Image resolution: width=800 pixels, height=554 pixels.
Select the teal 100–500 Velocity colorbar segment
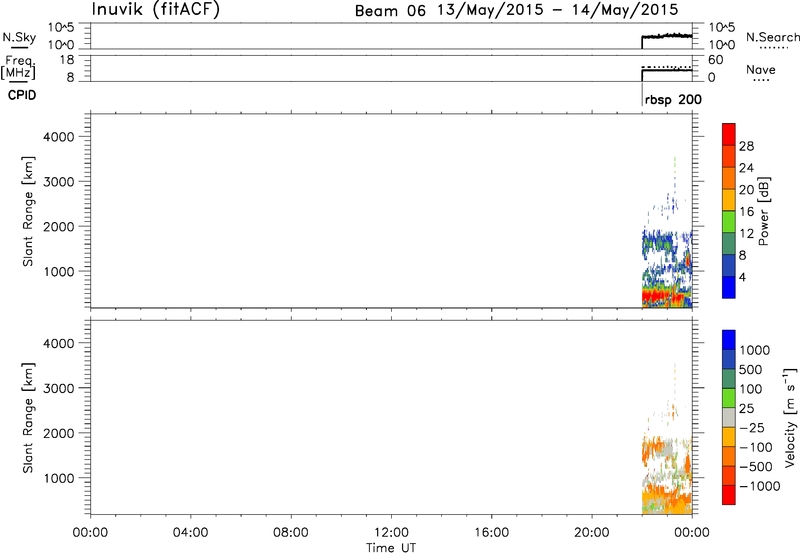click(729, 379)
